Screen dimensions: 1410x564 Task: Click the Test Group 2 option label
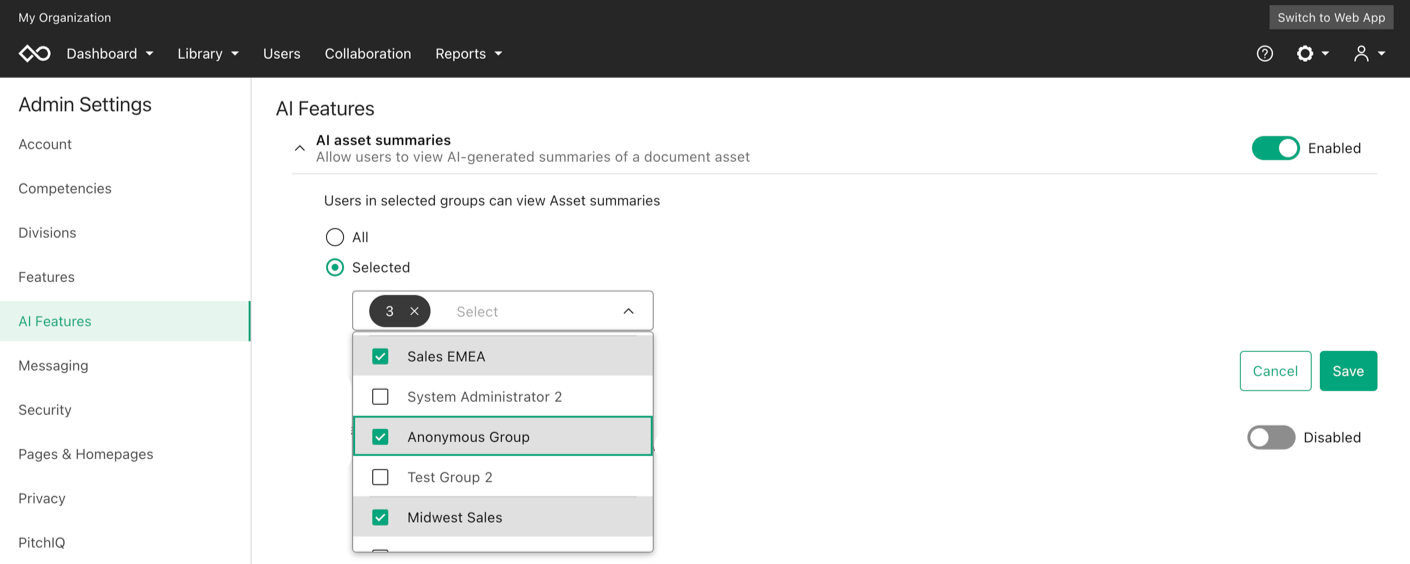(450, 477)
